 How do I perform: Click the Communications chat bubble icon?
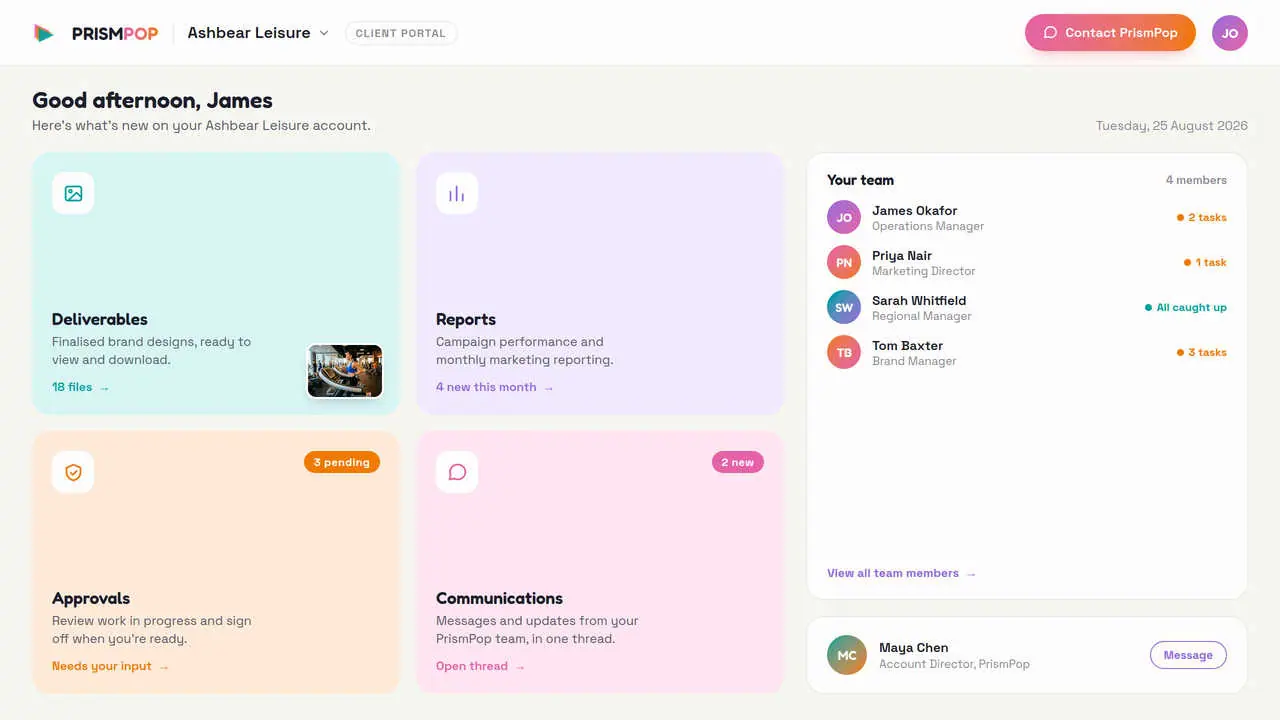point(457,472)
